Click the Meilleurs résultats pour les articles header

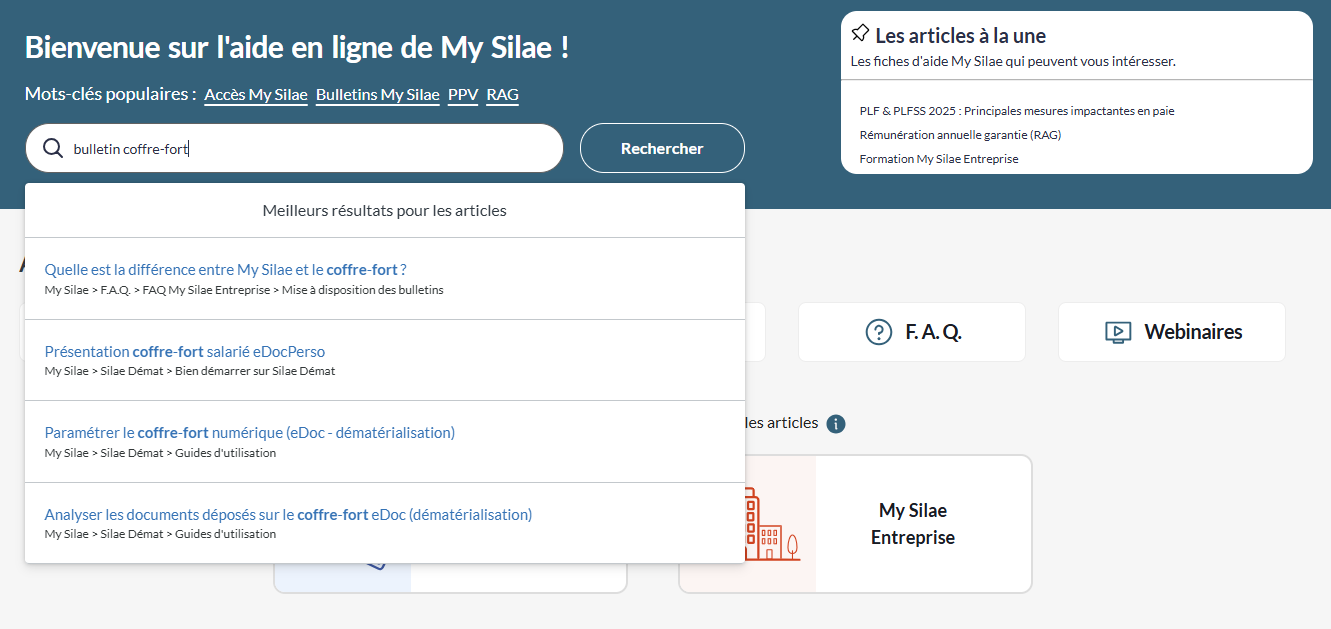pyautogui.click(x=385, y=211)
